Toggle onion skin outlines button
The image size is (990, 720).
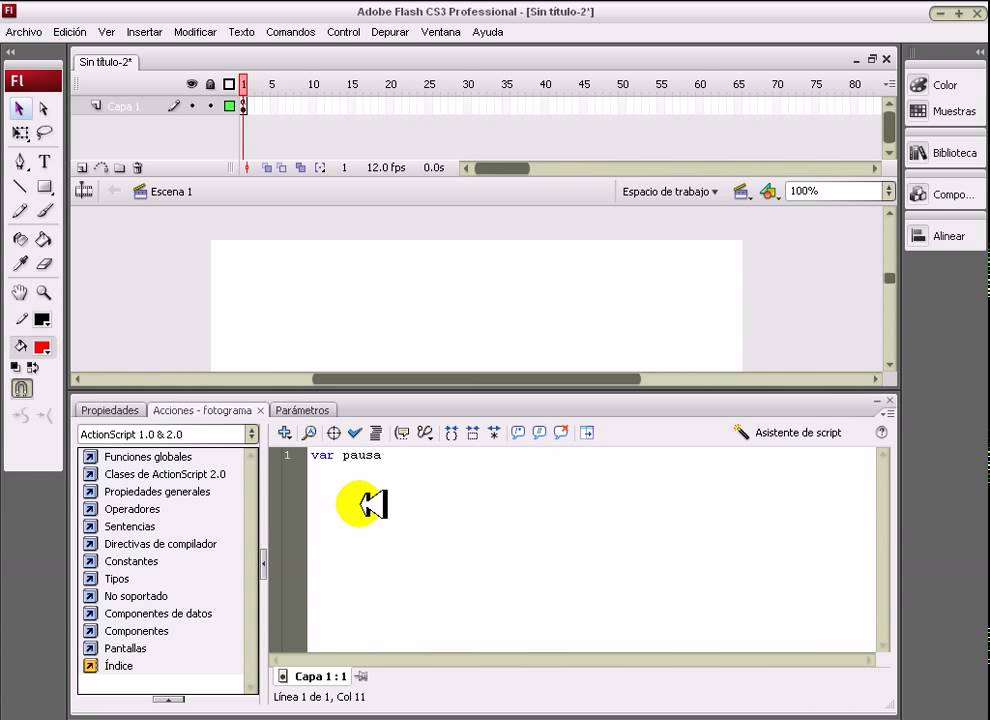pyautogui.click(x=282, y=168)
